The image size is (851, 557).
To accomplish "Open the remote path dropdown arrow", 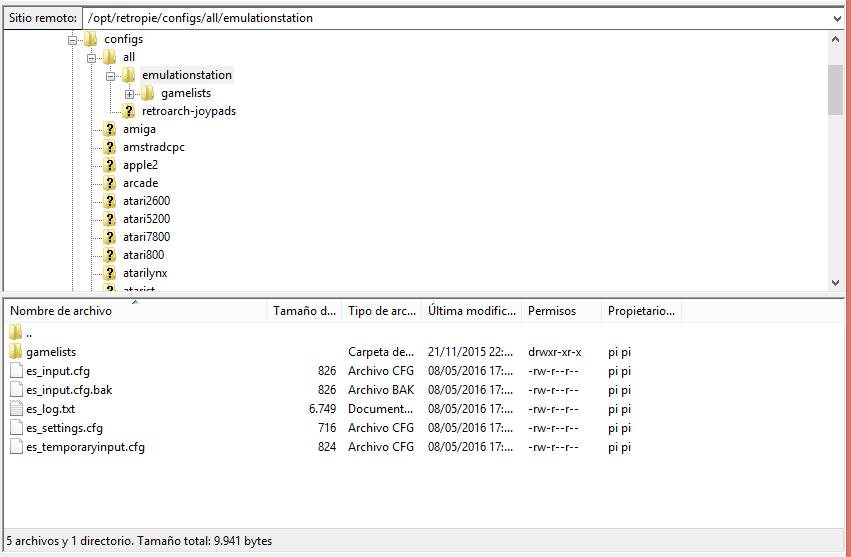I will click(836, 18).
